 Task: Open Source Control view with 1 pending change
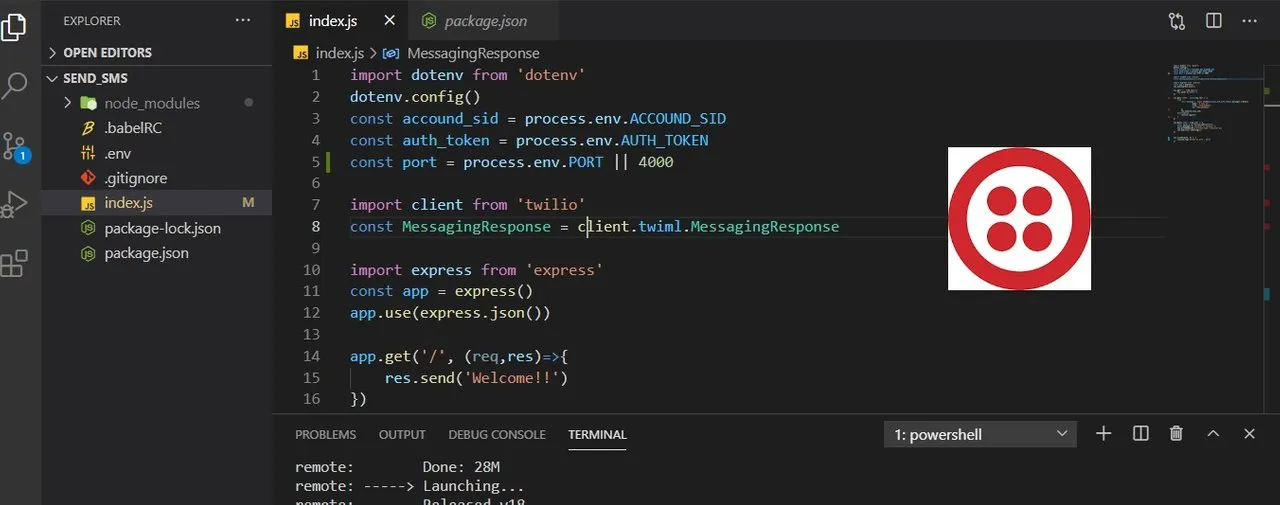pyautogui.click(x=14, y=147)
